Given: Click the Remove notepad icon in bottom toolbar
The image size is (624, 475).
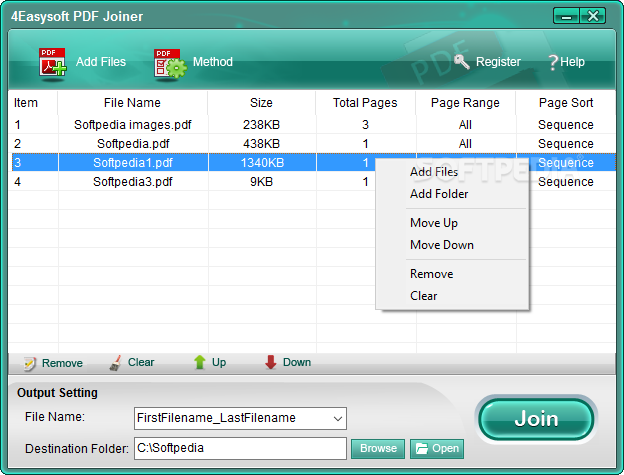Looking at the screenshot, I should tap(30, 363).
